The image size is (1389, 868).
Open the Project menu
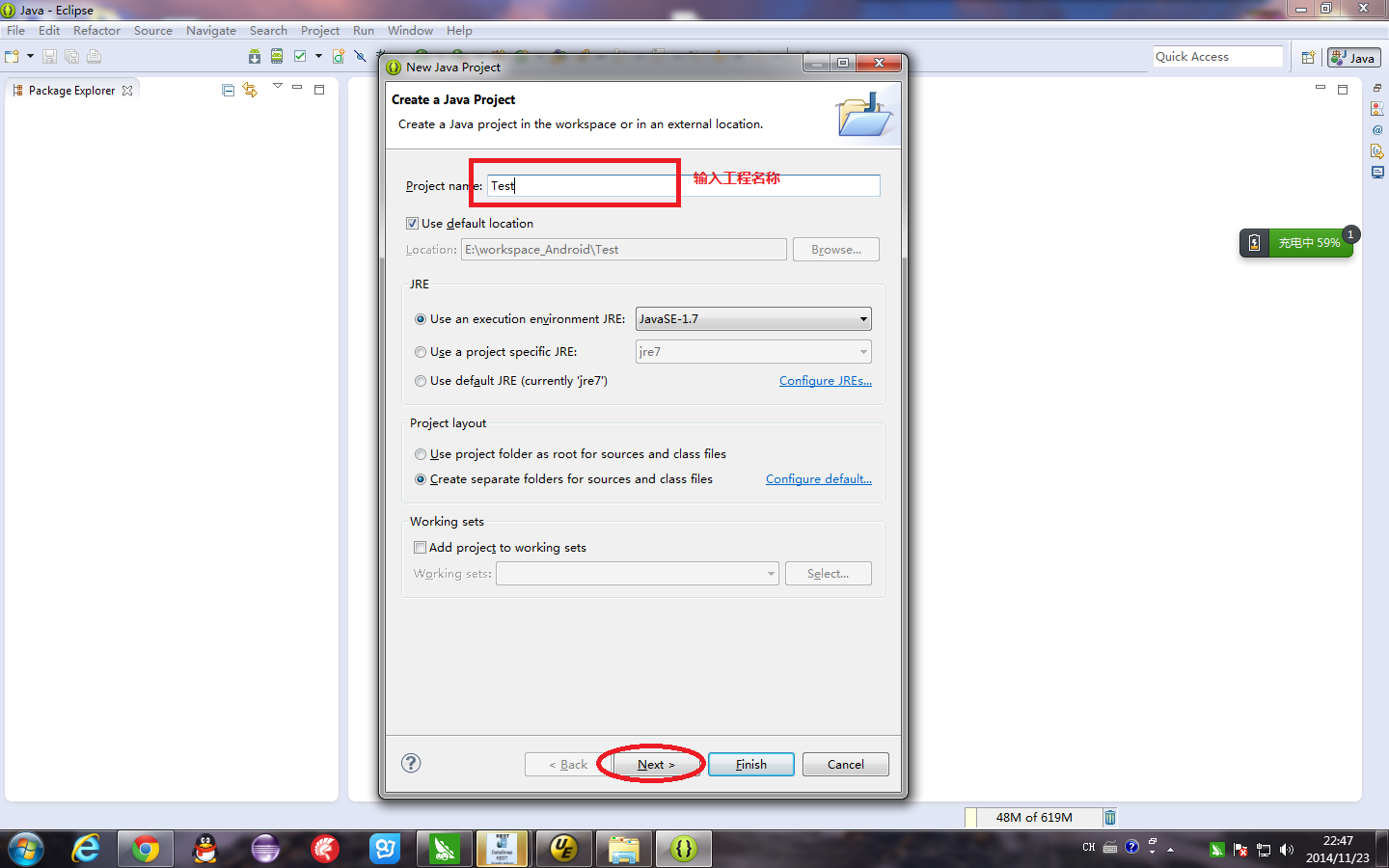click(x=320, y=31)
